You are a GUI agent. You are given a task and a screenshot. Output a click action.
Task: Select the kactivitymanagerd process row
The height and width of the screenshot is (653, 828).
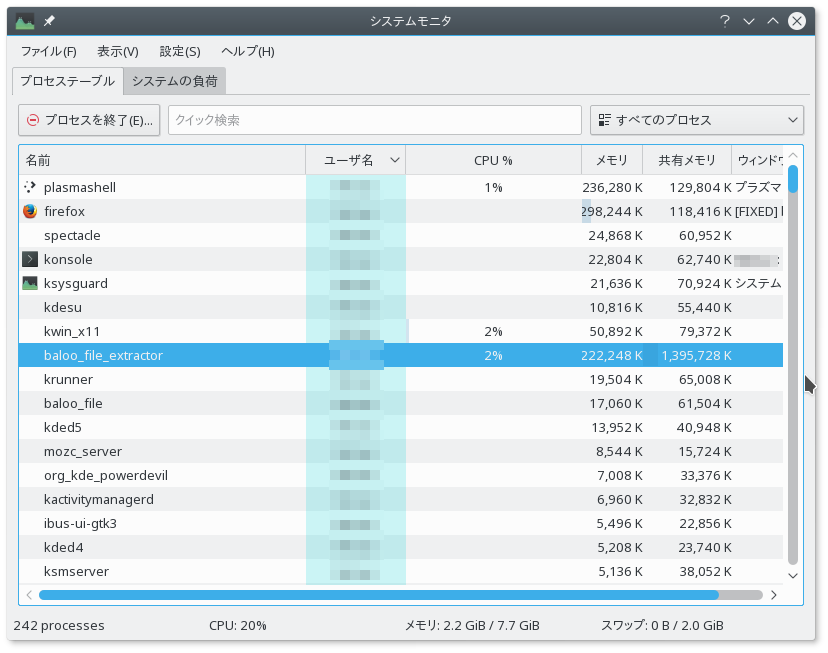(401, 499)
